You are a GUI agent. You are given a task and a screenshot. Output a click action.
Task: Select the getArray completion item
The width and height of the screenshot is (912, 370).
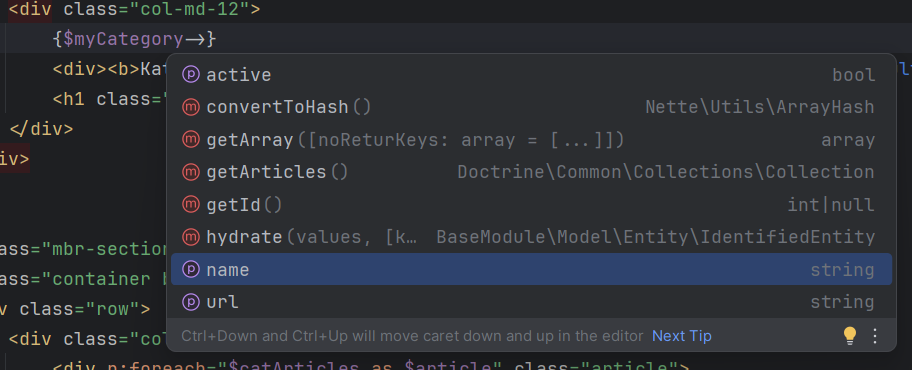(x=531, y=140)
